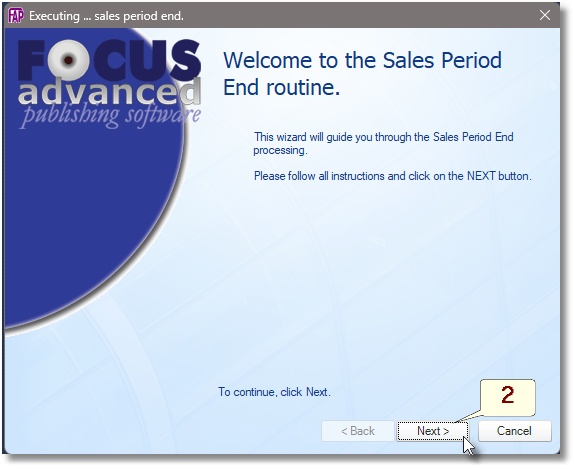Image resolution: width=574 pixels, height=469 pixels.
Task: Click the 'End routine.' heading line
Action: pos(282,87)
